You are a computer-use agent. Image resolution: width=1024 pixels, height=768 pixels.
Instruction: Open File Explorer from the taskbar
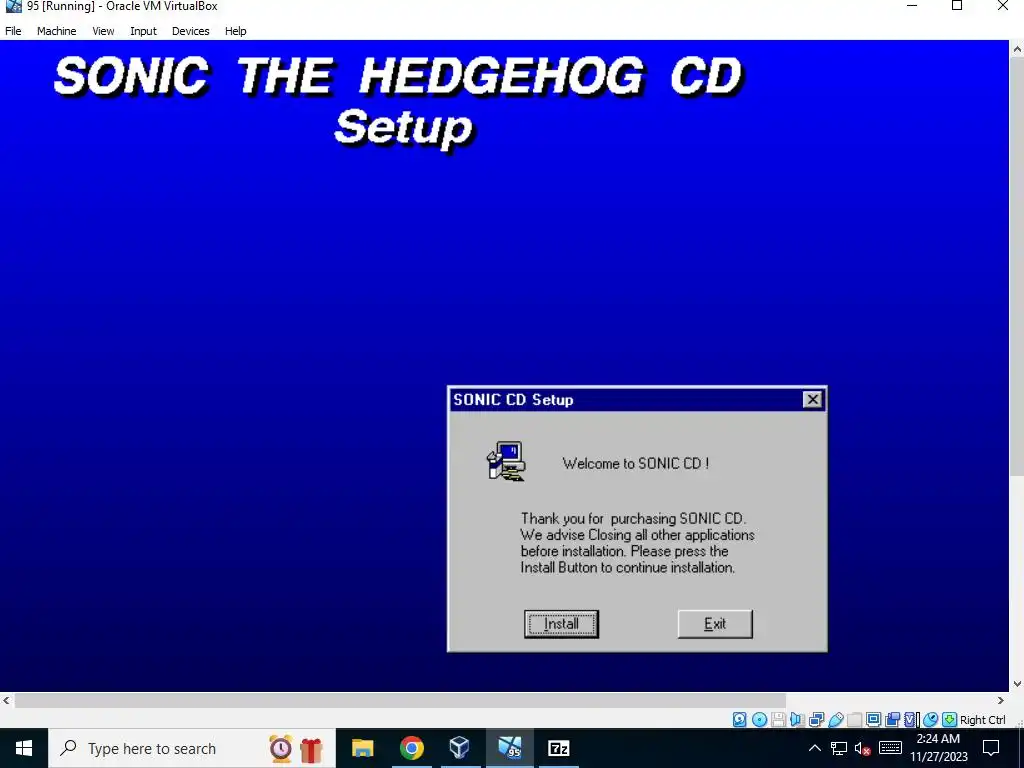click(362, 748)
